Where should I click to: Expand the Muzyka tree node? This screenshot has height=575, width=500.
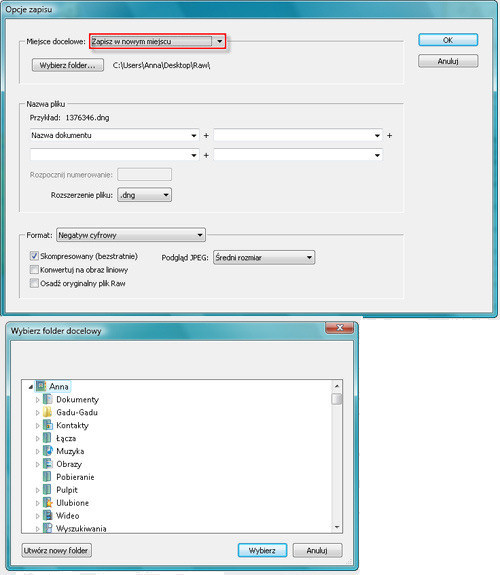(37, 451)
